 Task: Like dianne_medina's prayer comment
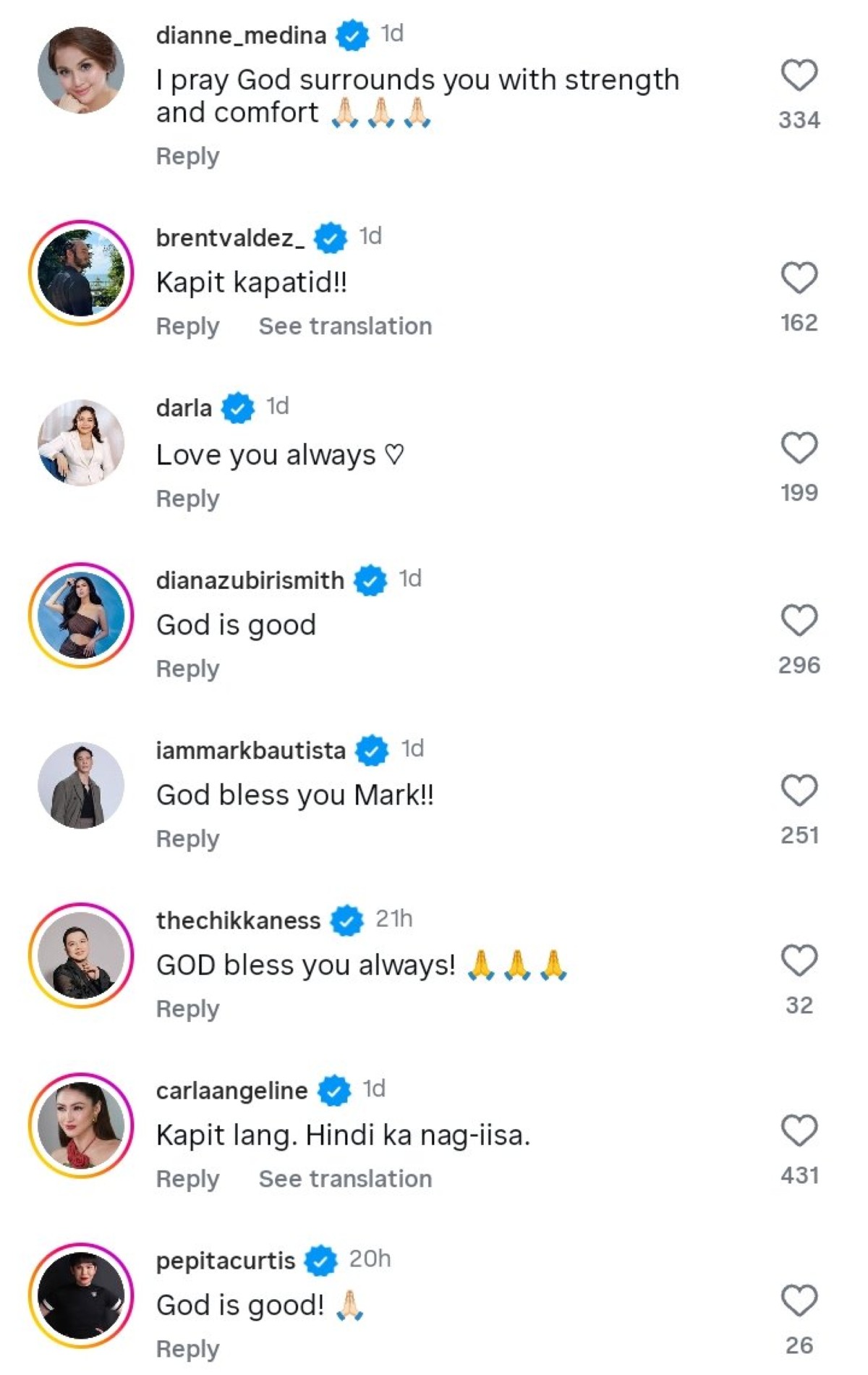tap(799, 75)
